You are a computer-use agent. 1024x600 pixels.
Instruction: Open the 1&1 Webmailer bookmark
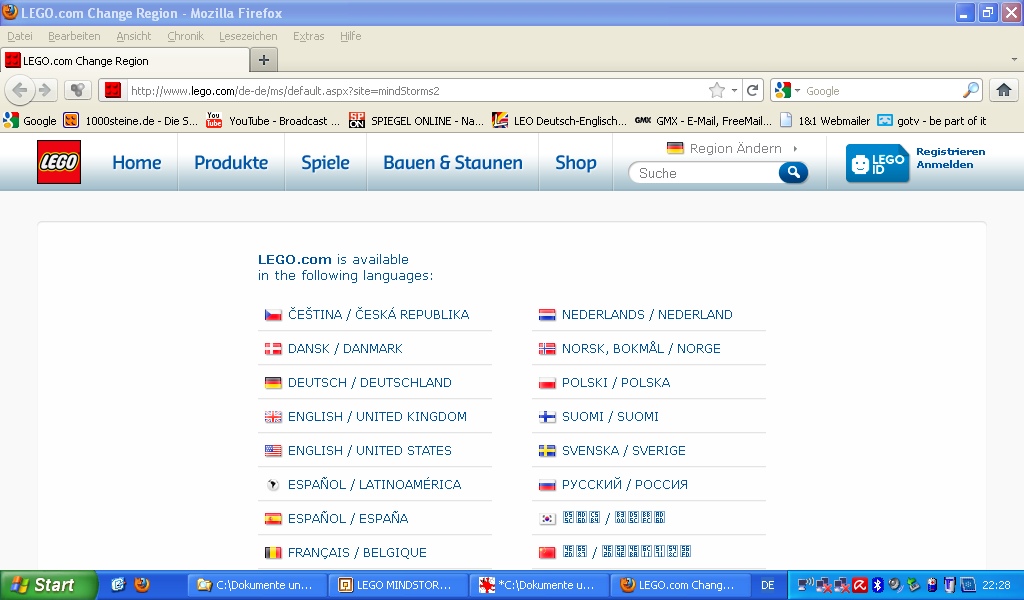[x=825, y=121]
